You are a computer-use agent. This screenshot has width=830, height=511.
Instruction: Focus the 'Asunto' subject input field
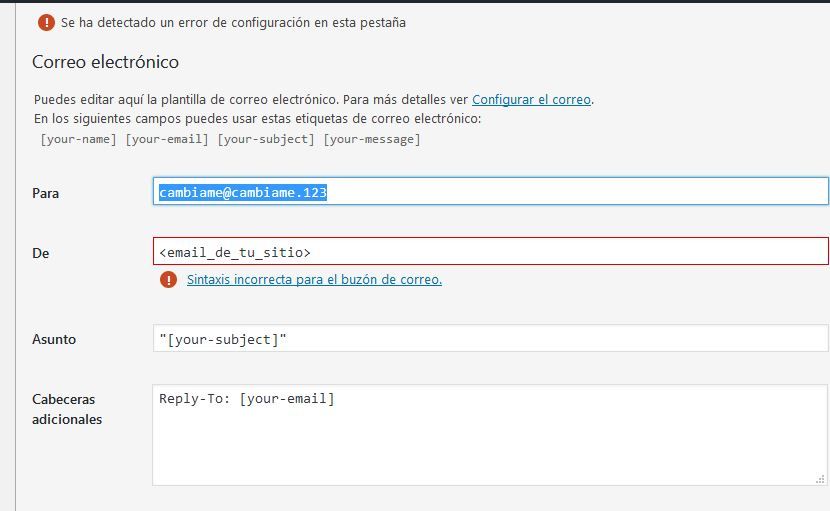point(491,338)
